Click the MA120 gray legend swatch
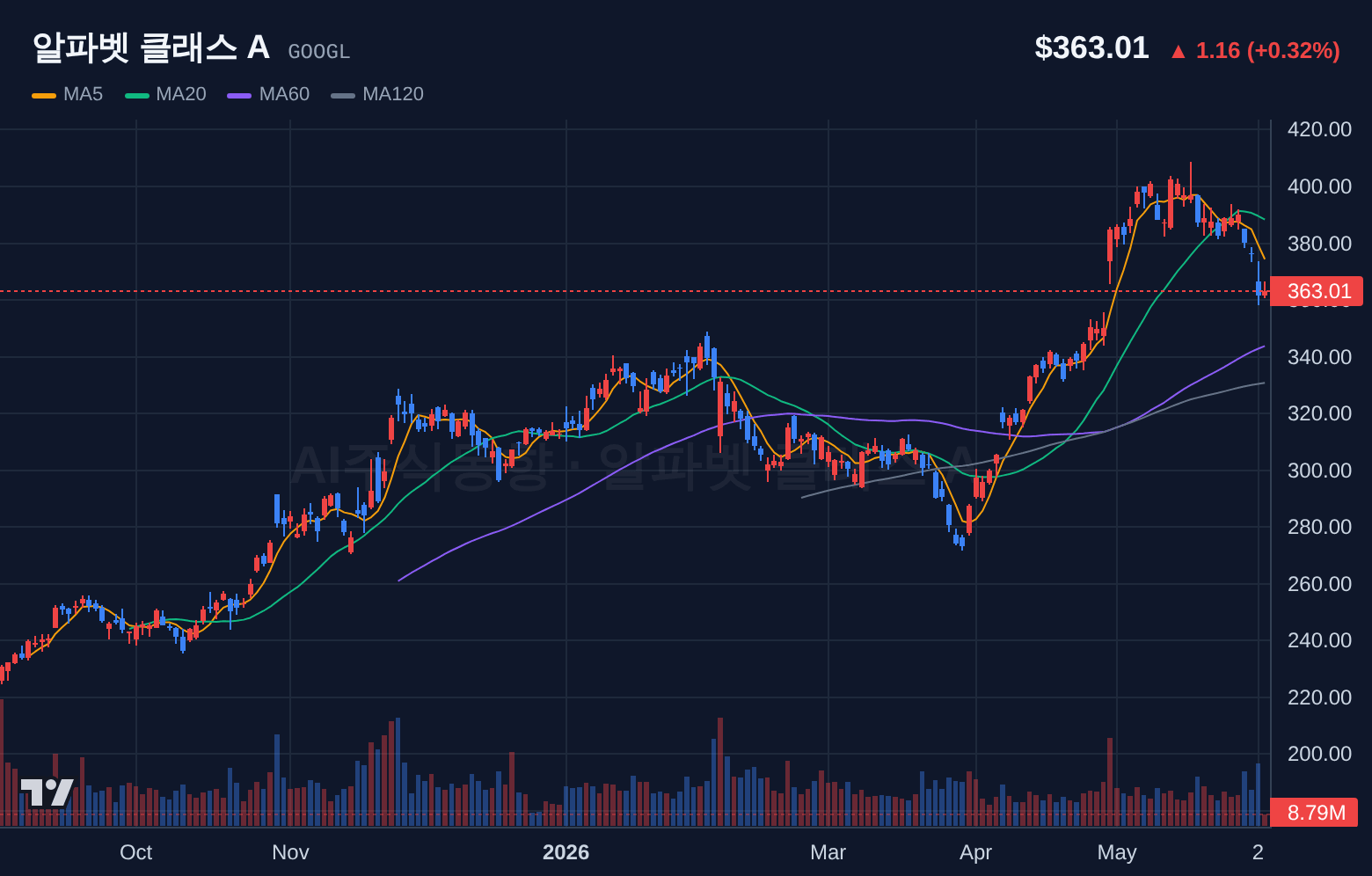This screenshot has width=1372, height=876. 343,95
